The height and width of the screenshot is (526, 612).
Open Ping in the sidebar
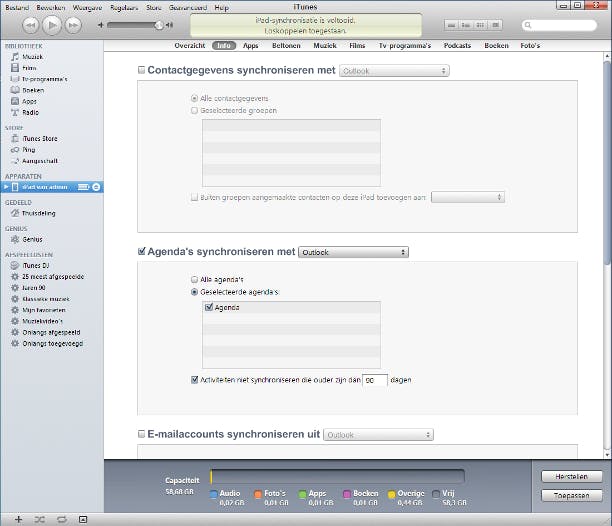point(28,149)
